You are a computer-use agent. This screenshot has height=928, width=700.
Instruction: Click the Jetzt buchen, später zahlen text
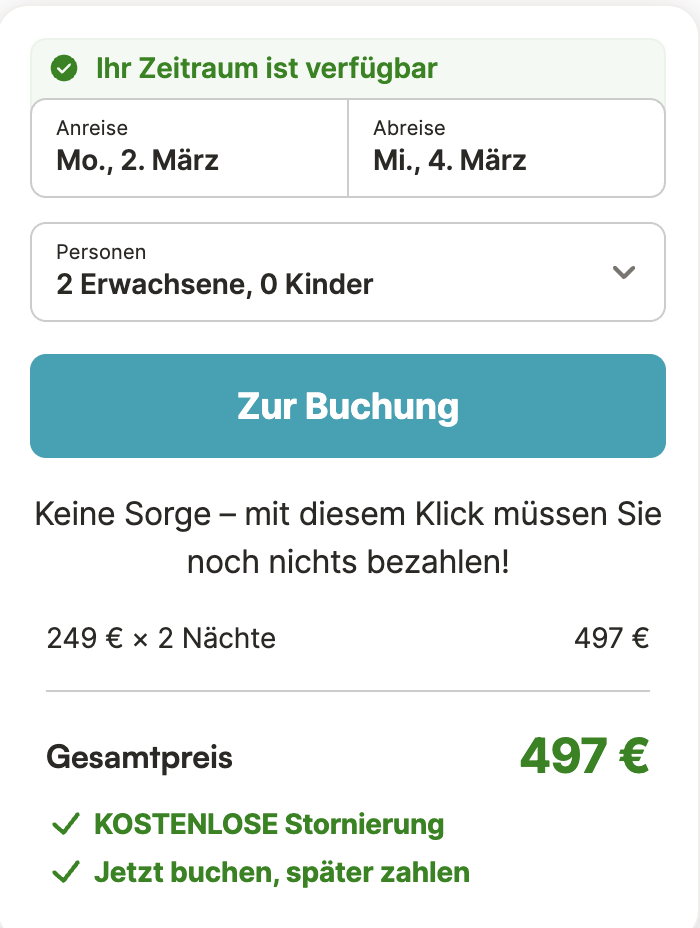282,871
